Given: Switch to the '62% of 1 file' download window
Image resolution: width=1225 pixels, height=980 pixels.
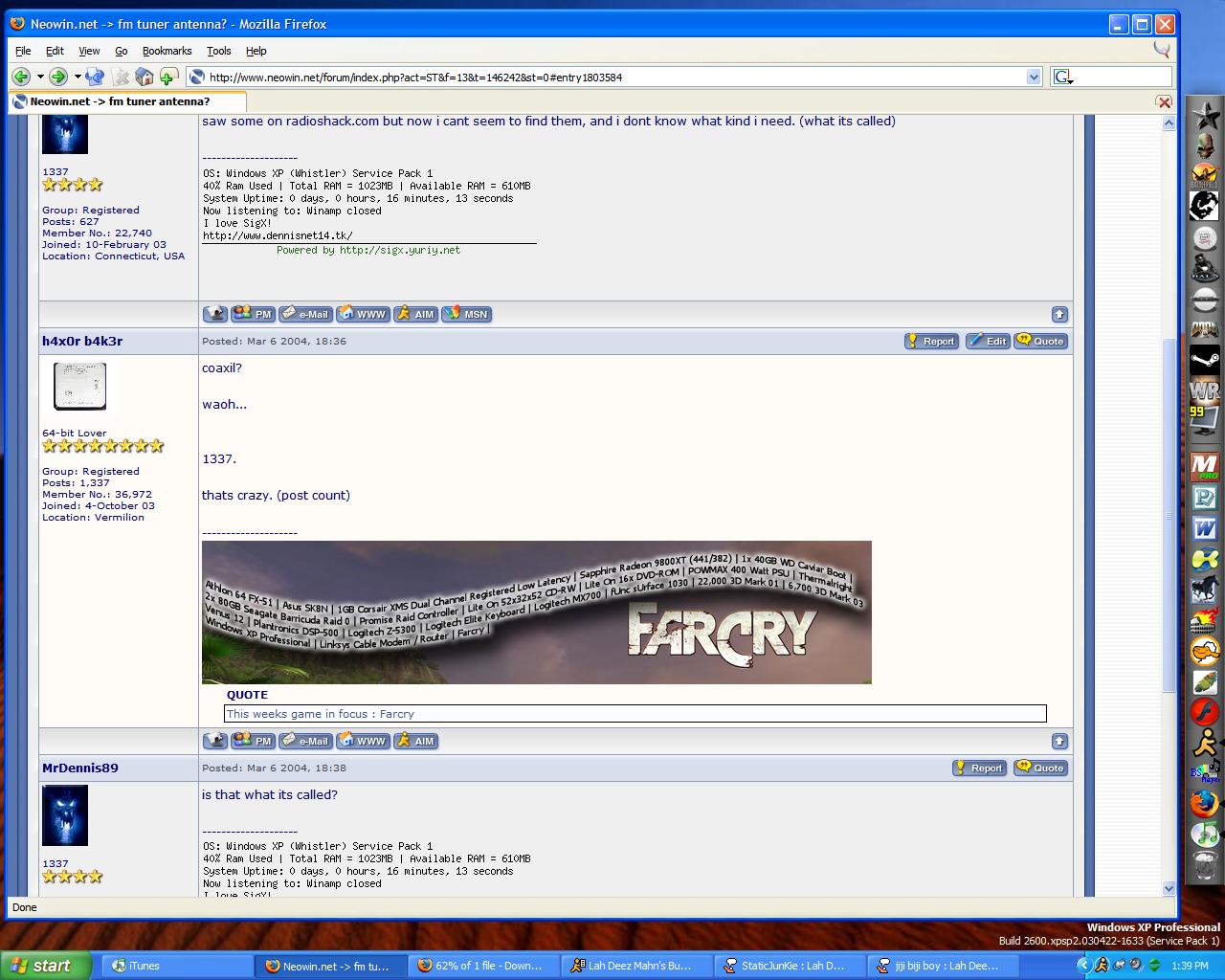Looking at the screenshot, I should pos(484,966).
